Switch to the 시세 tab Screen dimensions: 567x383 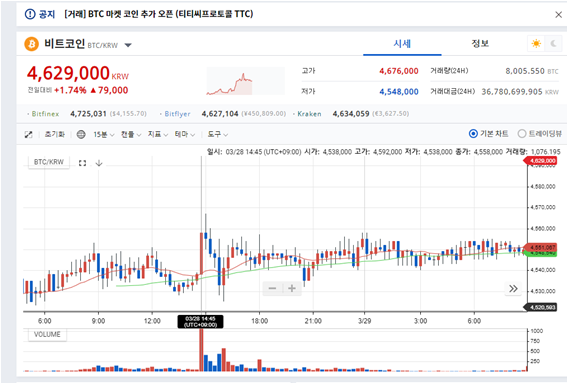pyautogui.click(x=402, y=44)
